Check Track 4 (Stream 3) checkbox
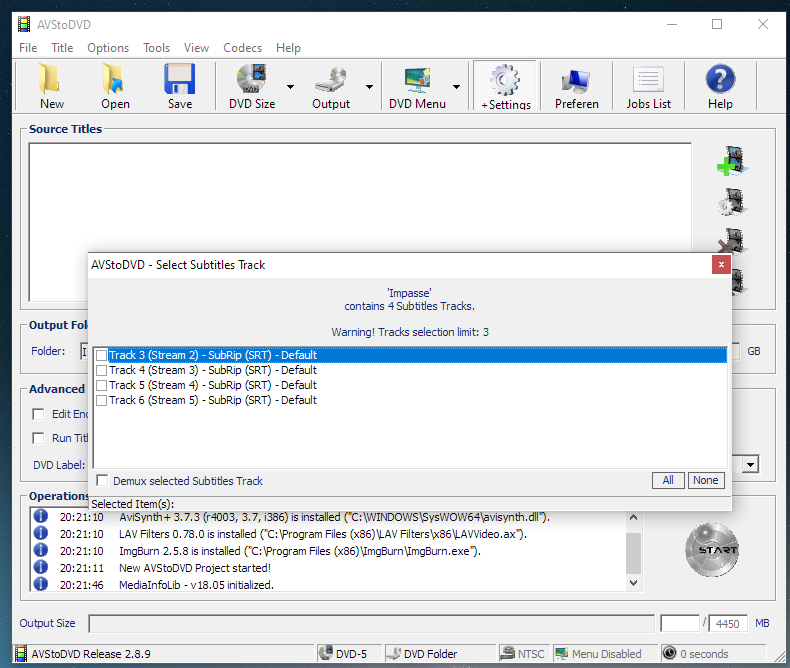This screenshot has height=668, width=790. (101, 370)
